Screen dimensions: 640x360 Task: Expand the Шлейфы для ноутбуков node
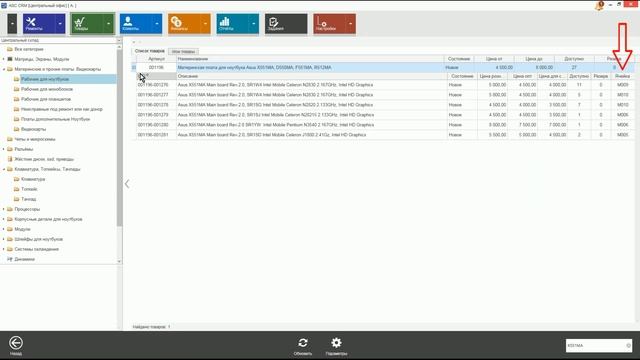coord(4,239)
